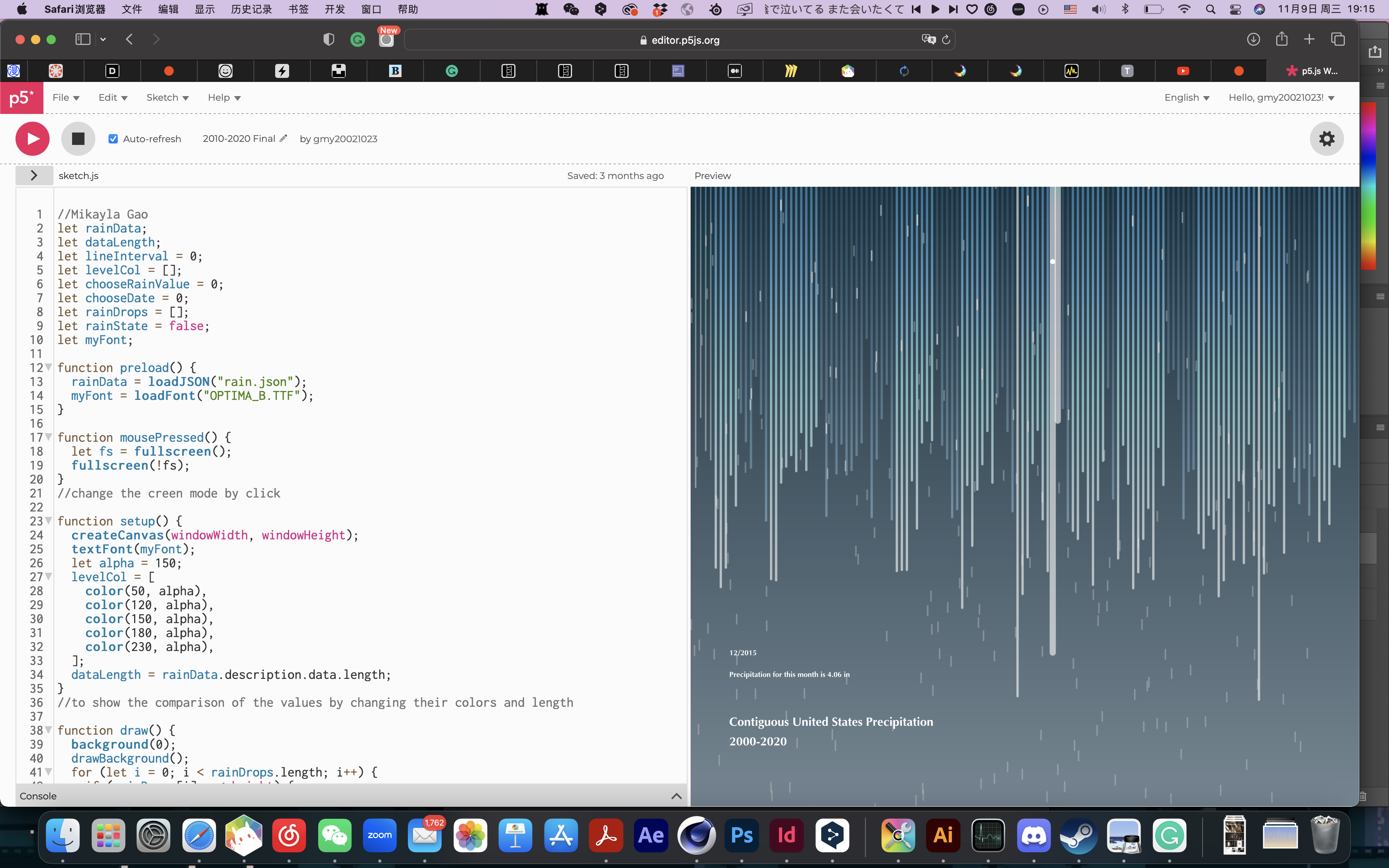
Task: Open the Hello, gmy20021023! account menu
Action: (1280, 98)
